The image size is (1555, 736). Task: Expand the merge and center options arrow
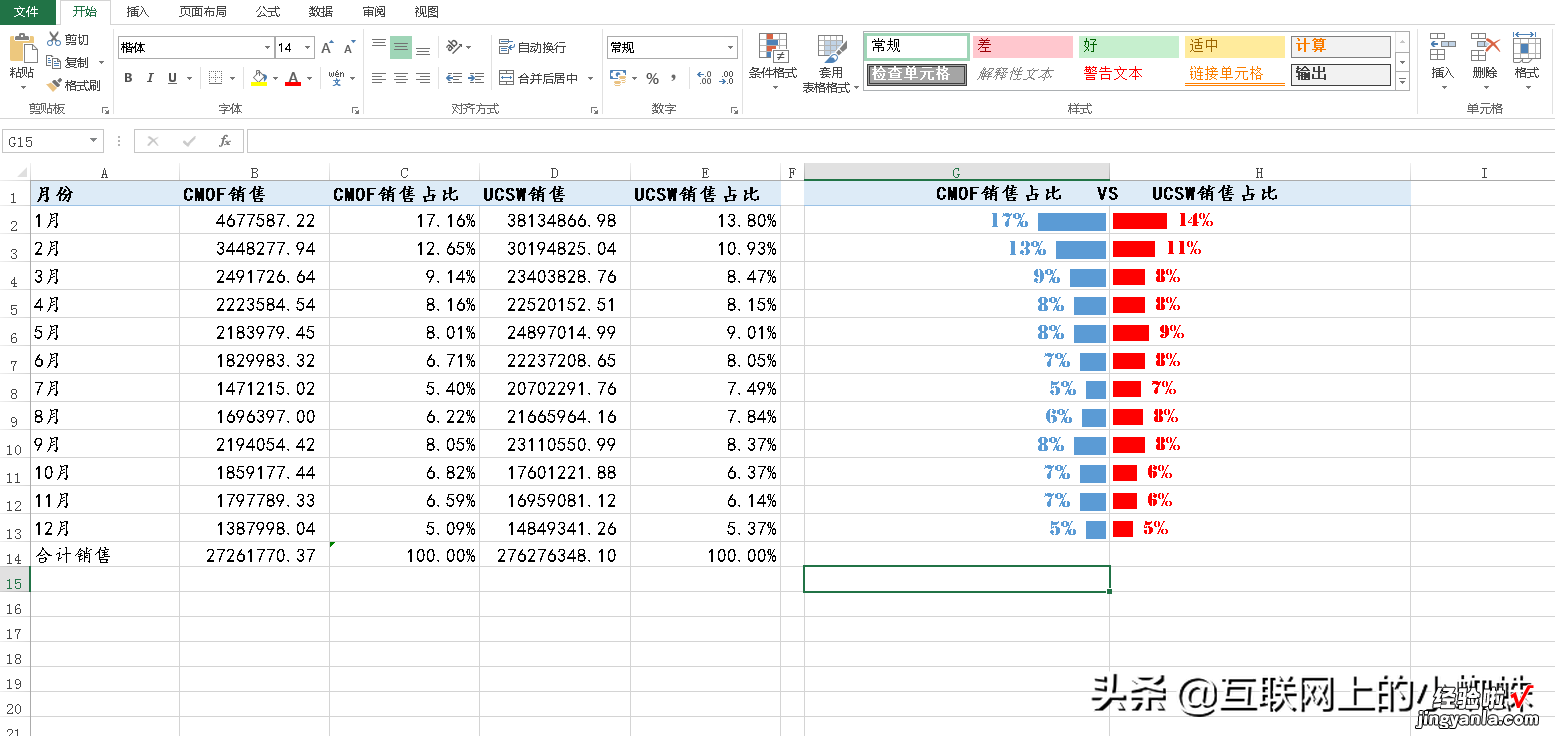point(590,78)
